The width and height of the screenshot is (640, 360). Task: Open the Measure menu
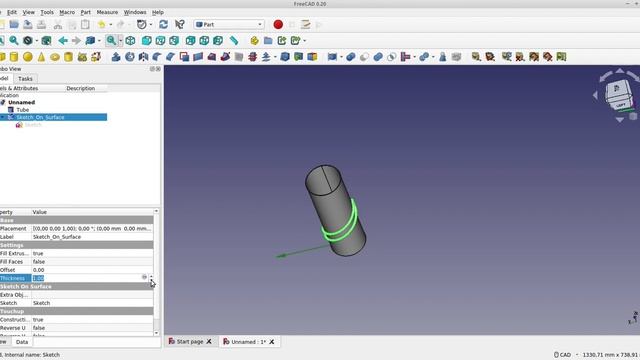(107, 12)
